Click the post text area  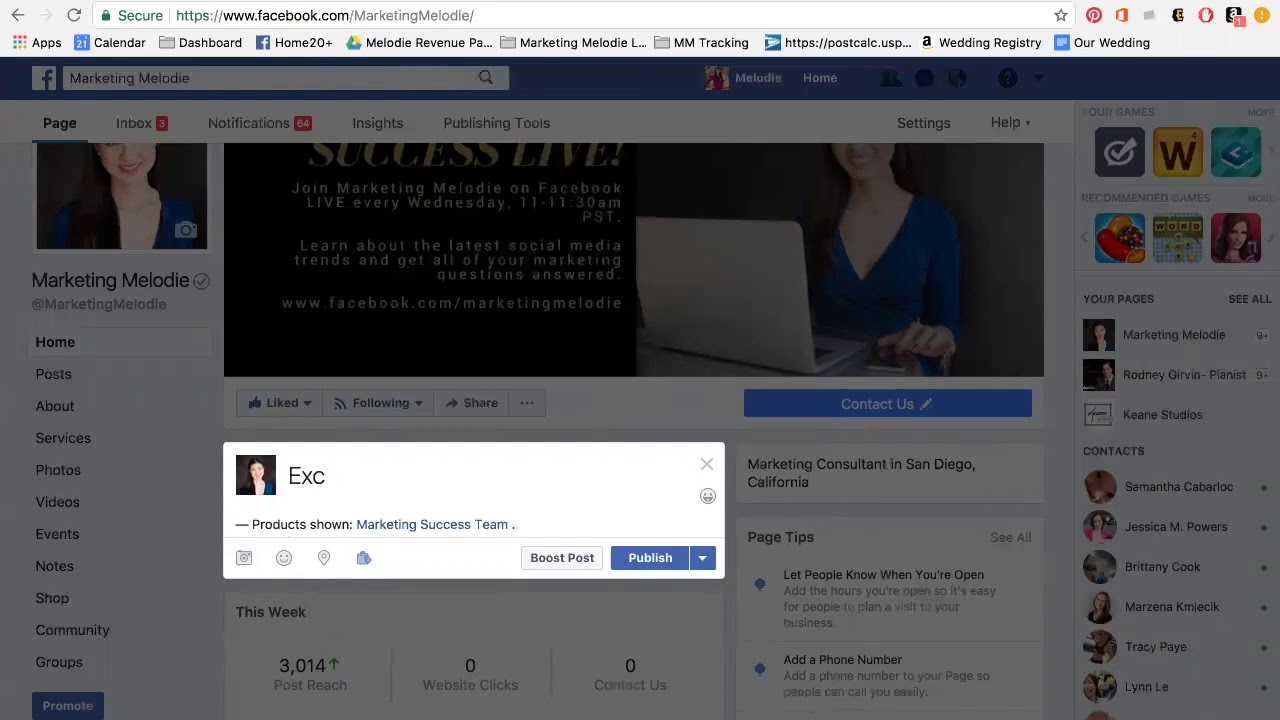[490, 476]
